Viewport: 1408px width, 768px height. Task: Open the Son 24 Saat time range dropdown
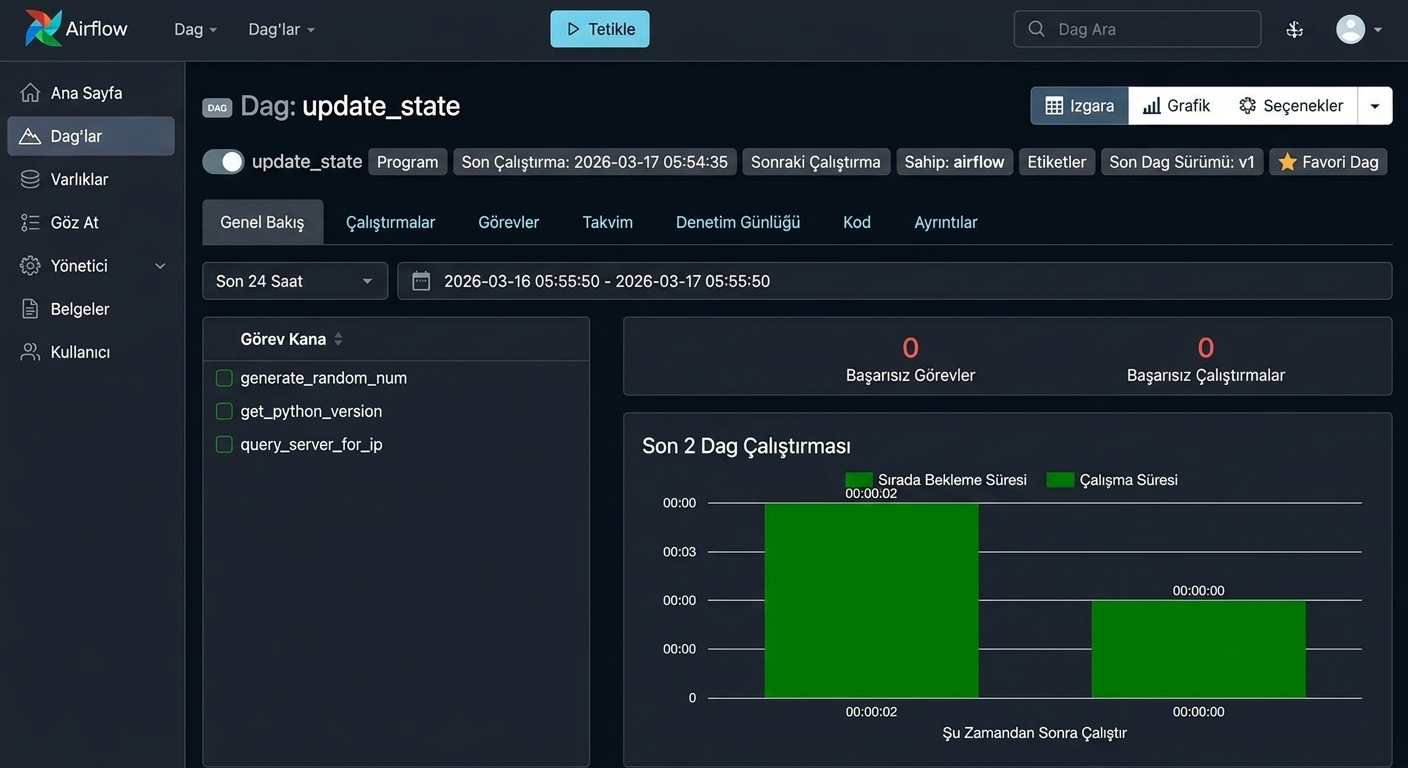pyautogui.click(x=295, y=281)
